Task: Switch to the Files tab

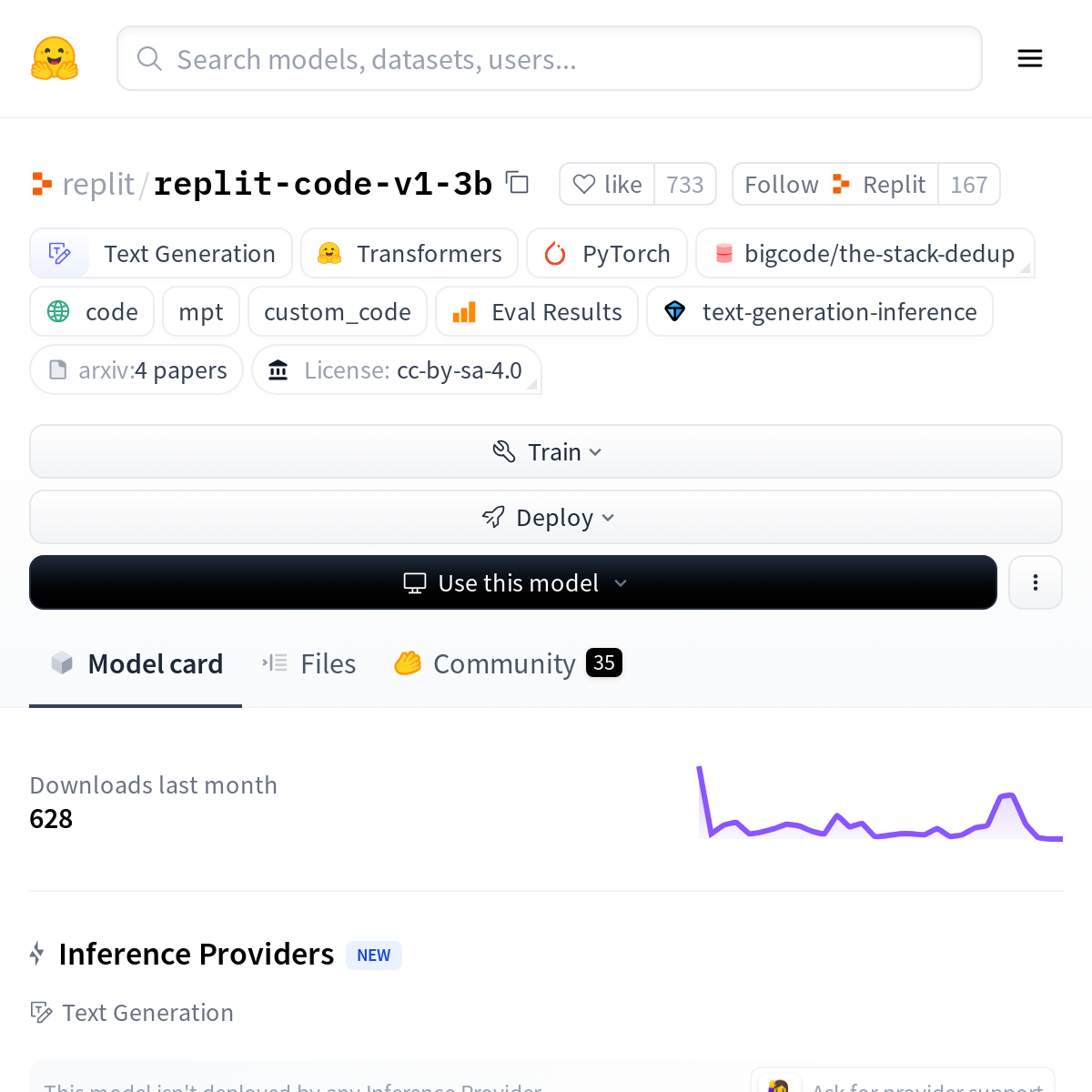Action: point(309,664)
